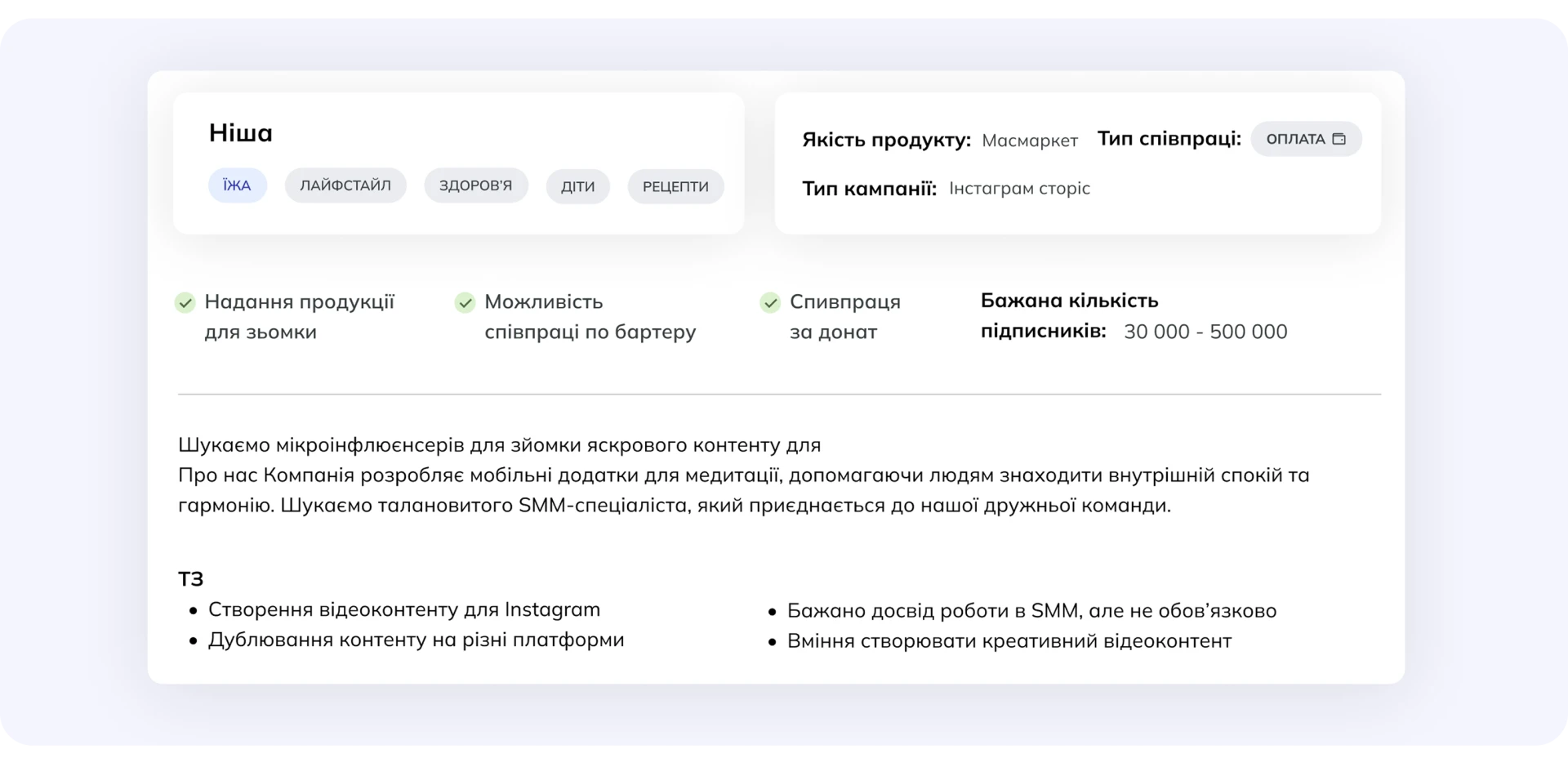Click bullet Бажано досвід роботи в SMM

pyautogui.click(x=1031, y=611)
